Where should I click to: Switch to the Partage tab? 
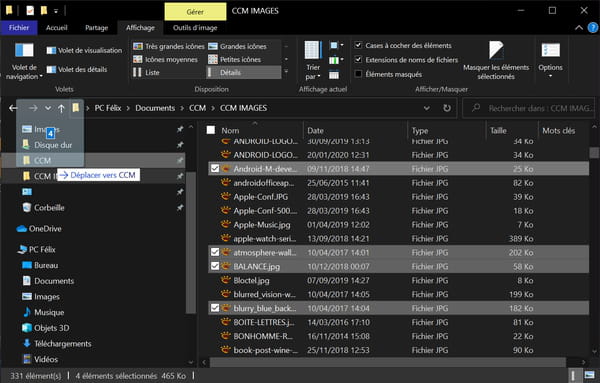[x=96, y=28]
